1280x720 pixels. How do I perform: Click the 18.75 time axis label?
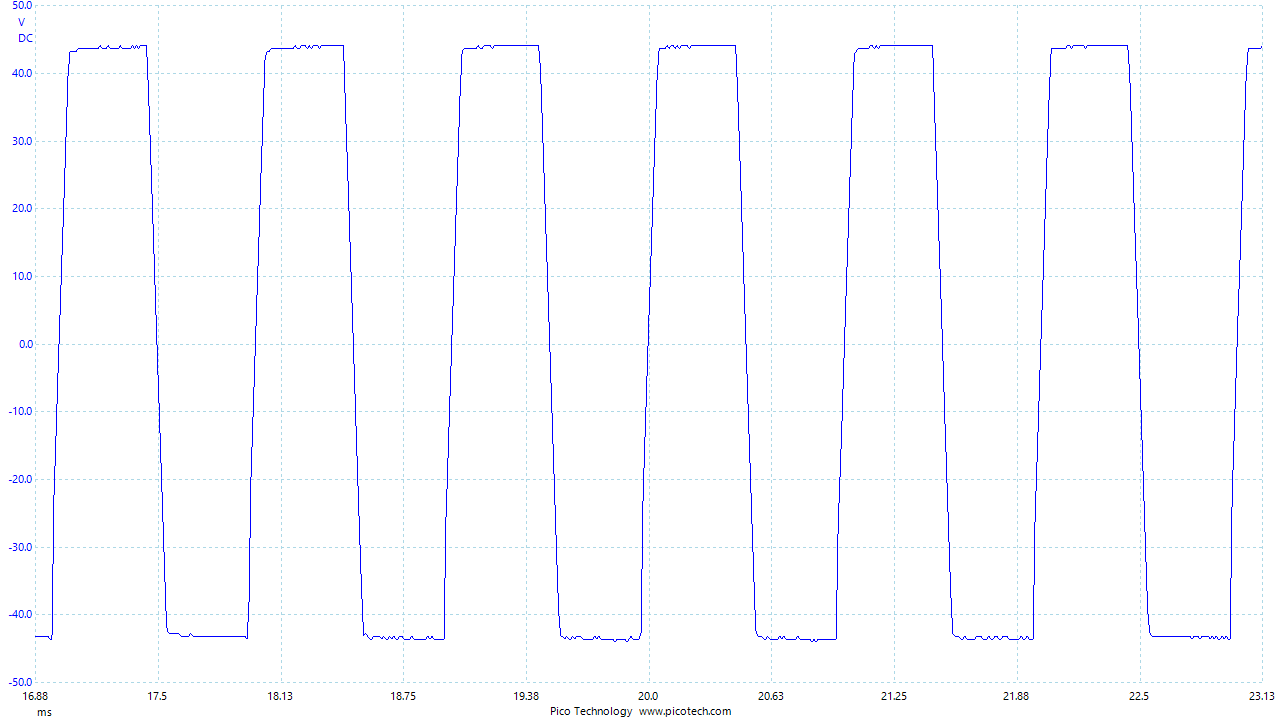(x=403, y=696)
